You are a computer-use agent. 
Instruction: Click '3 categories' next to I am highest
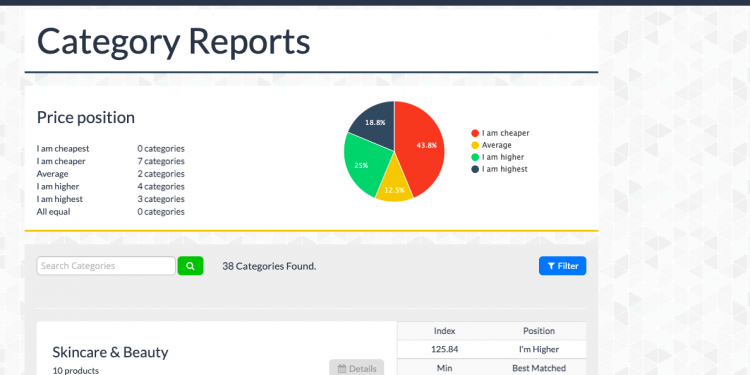pyautogui.click(x=161, y=199)
